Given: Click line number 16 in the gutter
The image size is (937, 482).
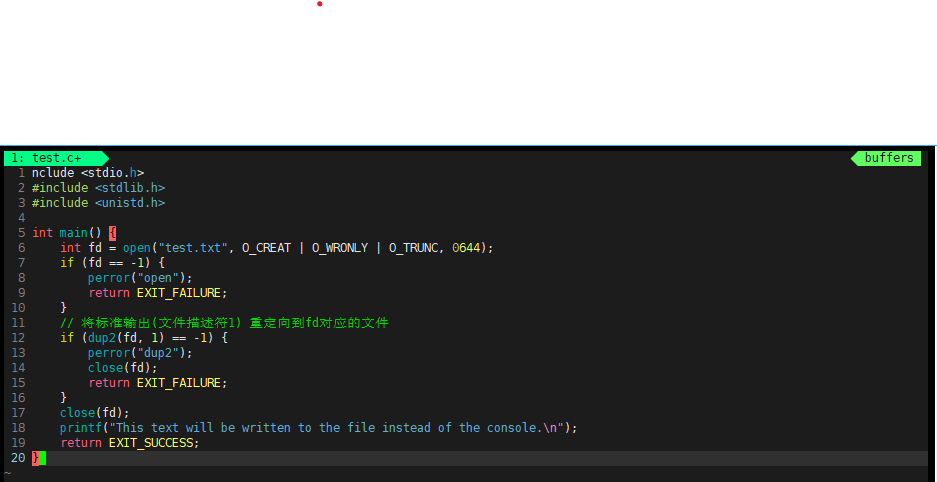Looking at the screenshot, I should pos(18,398).
